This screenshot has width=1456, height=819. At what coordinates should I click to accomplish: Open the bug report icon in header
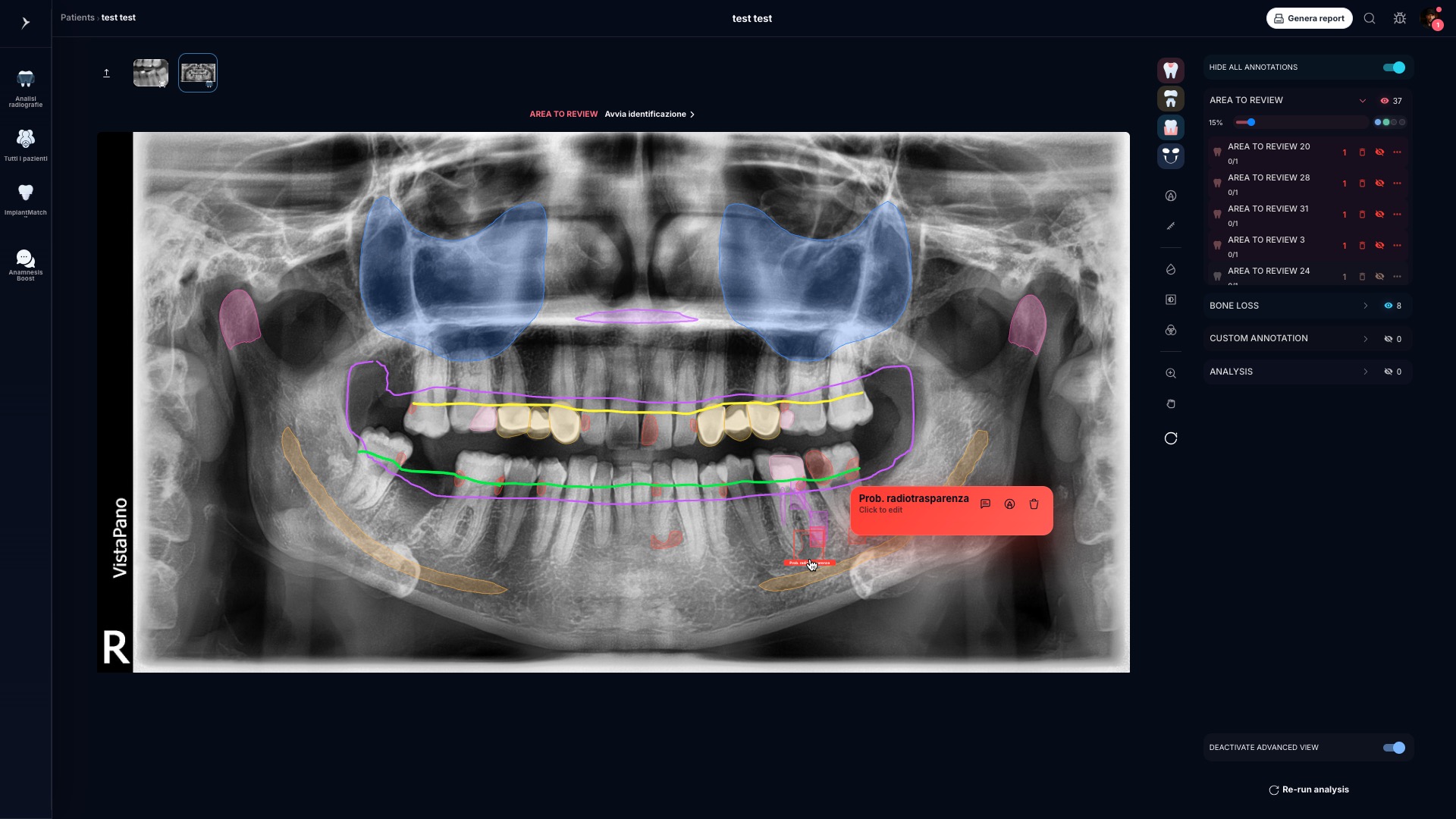pyautogui.click(x=1400, y=18)
